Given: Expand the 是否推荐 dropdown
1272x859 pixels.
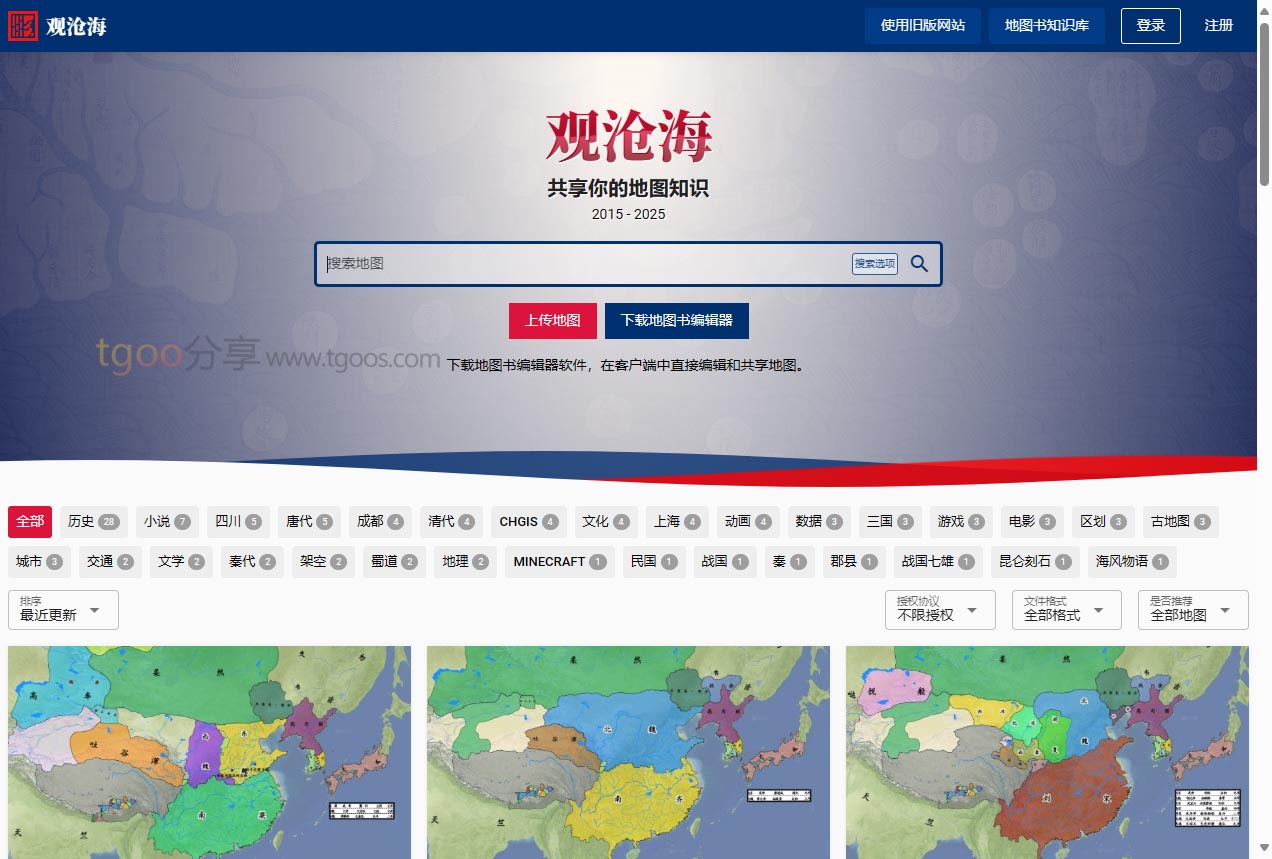Looking at the screenshot, I should point(1192,610).
